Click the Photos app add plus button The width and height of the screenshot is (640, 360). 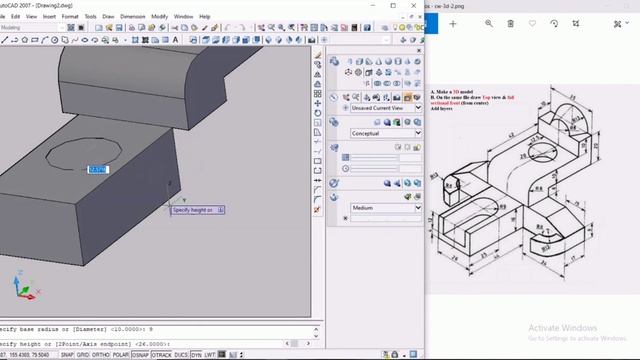coord(453,24)
